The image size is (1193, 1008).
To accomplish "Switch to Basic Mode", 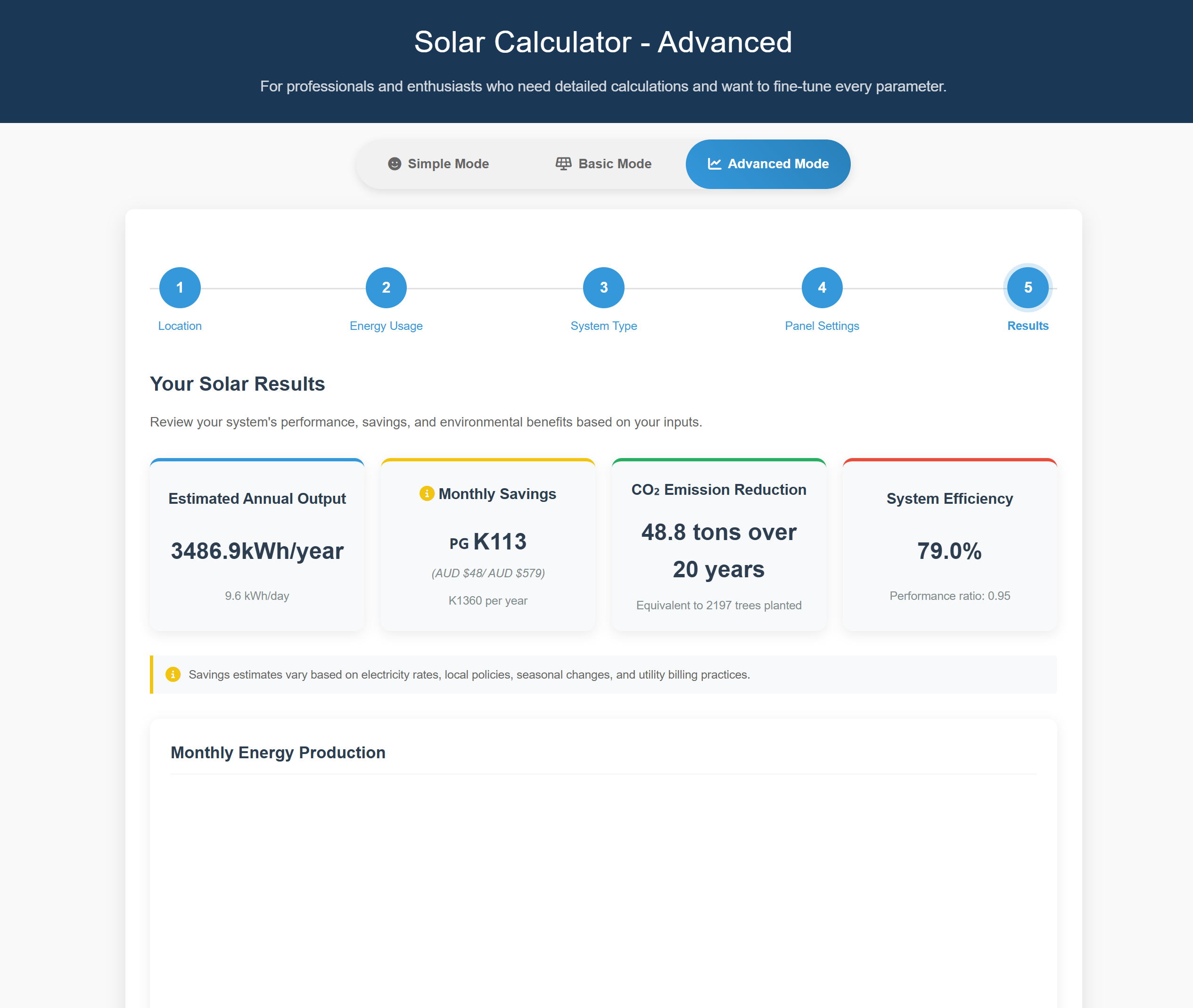I will tap(604, 164).
